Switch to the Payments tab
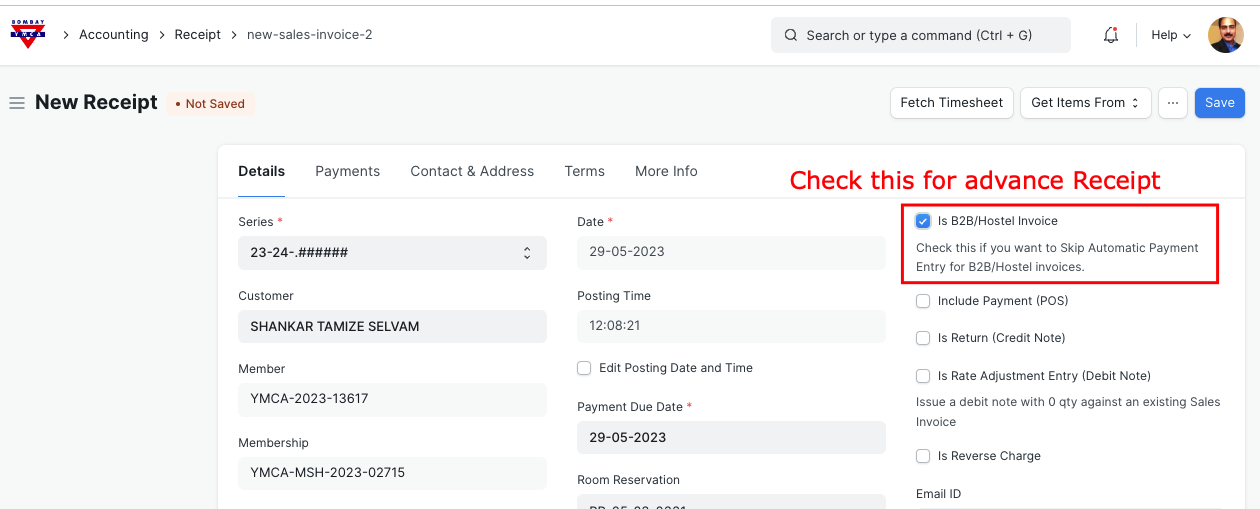1260x509 pixels. coord(347,171)
